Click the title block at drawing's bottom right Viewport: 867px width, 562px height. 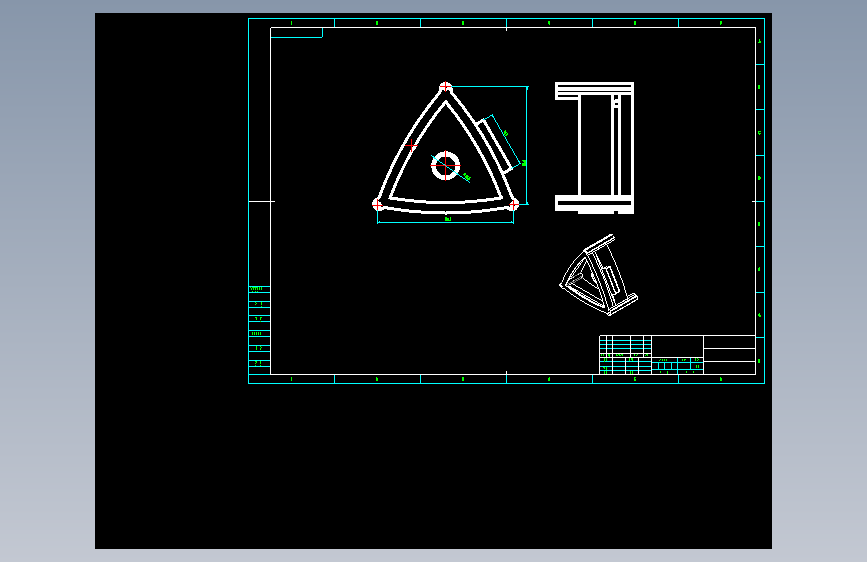tap(677, 355)
